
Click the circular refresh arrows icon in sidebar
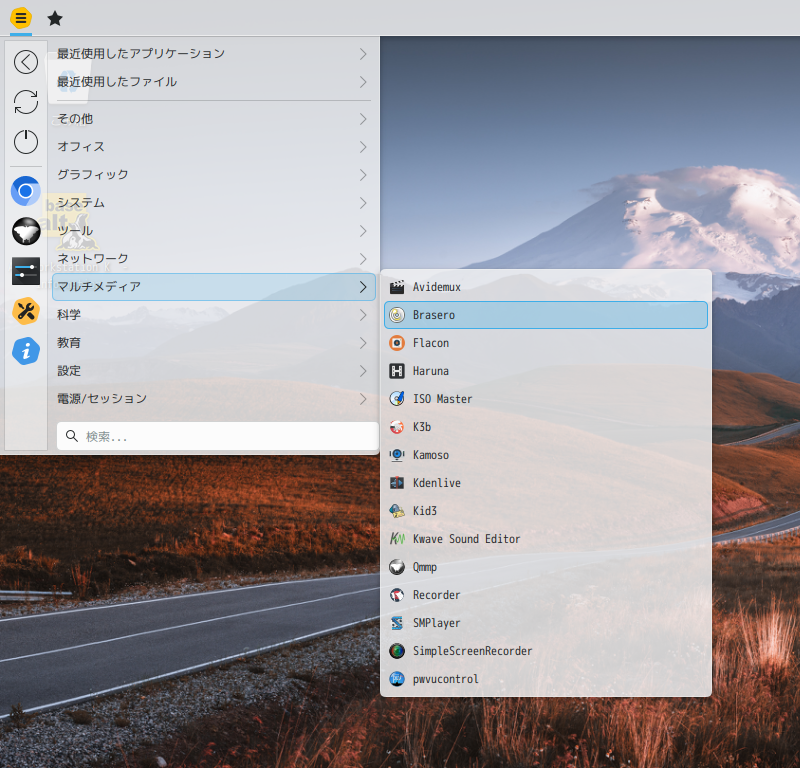[x=26, y=102]
